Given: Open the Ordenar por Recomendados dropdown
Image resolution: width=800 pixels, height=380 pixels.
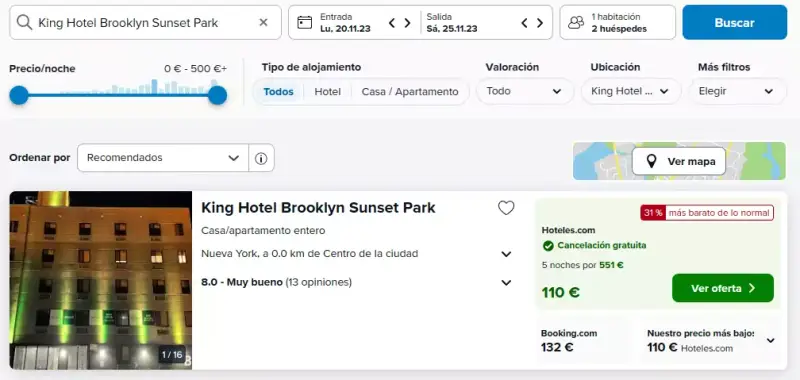Looking at the screenshot, I should point(163,158).
